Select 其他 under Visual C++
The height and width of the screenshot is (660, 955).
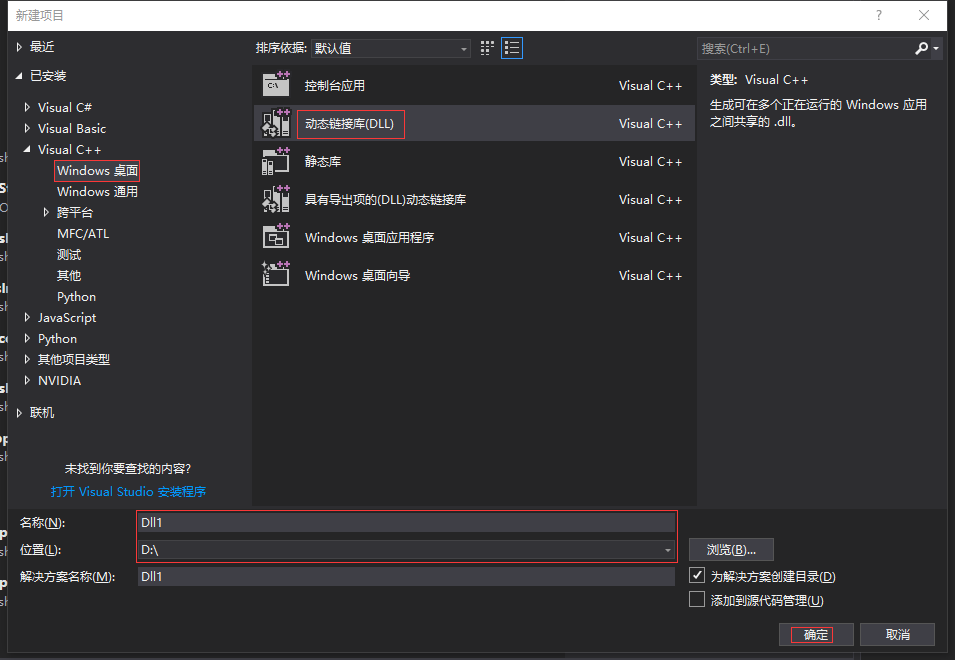click(x=69, y=275)
